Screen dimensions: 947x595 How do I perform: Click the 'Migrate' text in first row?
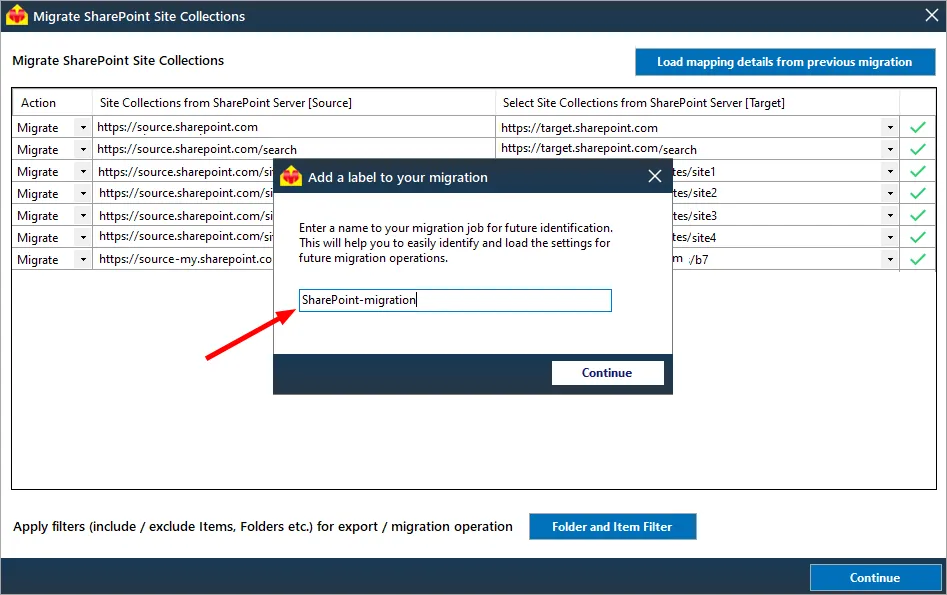pos(37,128)
